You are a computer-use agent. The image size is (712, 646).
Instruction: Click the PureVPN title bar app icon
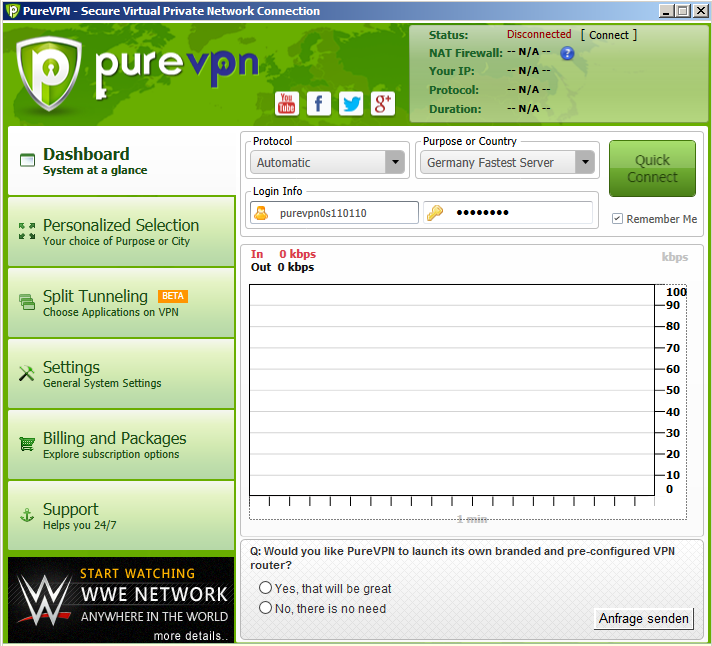click(x=12, y=11)
